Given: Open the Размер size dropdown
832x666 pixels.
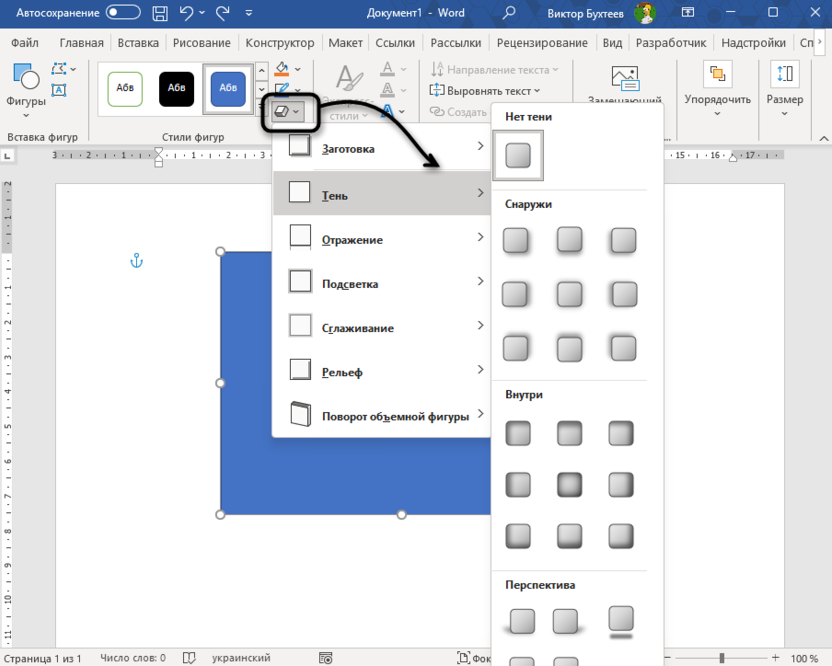Looking at the screenshot, I should (x=784, y=86).
